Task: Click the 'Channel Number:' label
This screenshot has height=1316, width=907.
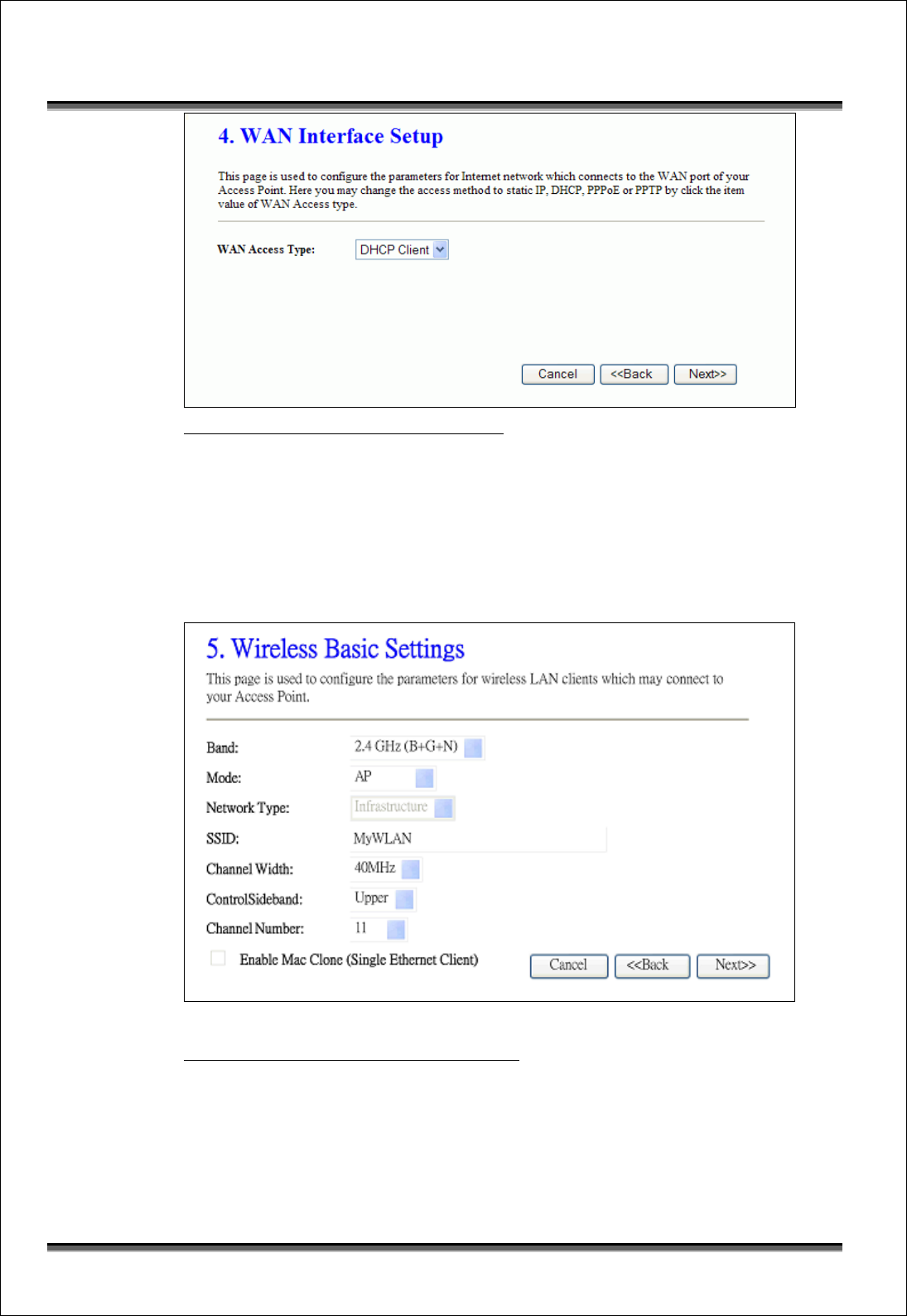Action: tap(255, 929)
